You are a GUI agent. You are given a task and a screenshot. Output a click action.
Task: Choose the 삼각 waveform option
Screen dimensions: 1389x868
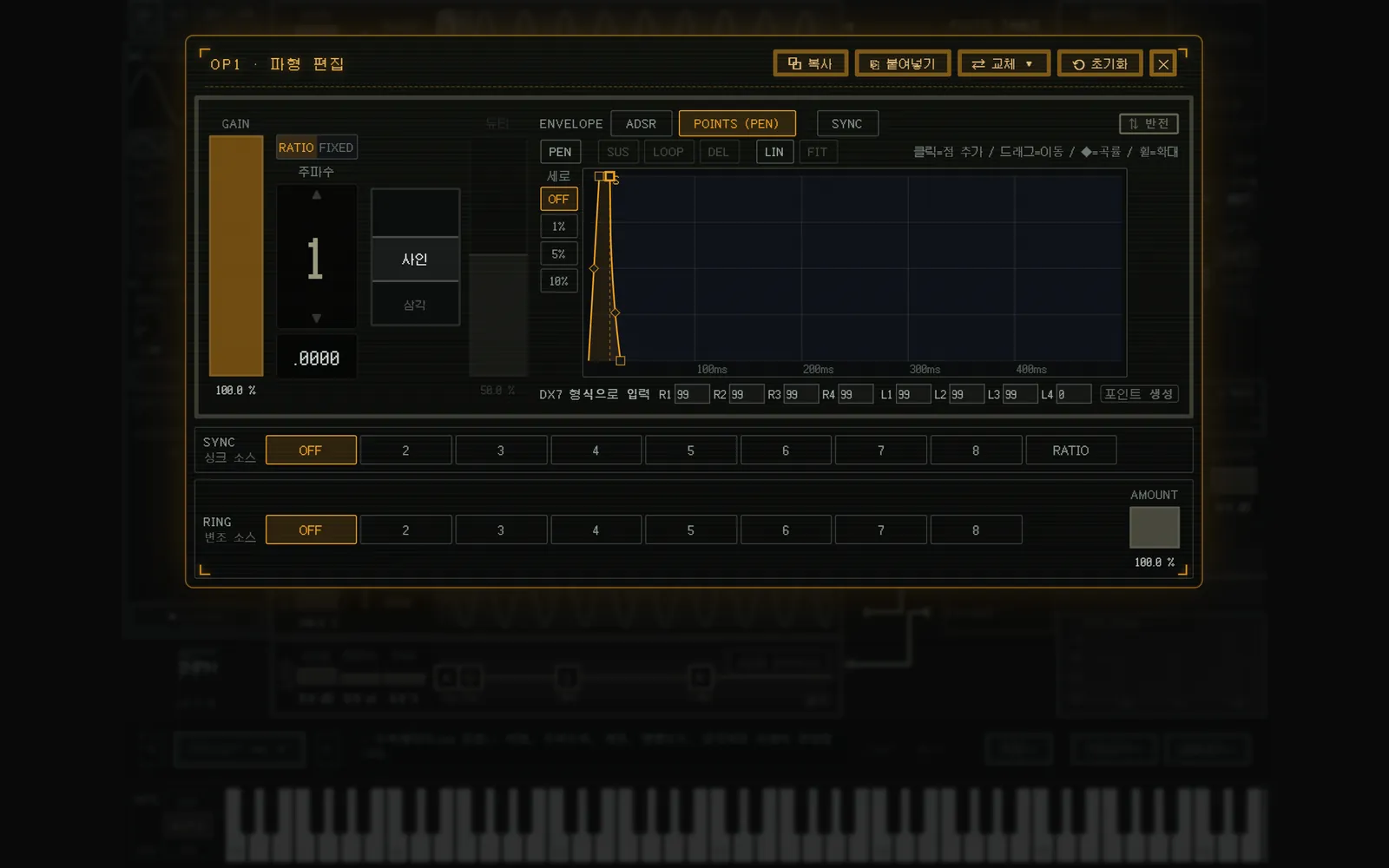pyautogui.click(x=415, y=304)
